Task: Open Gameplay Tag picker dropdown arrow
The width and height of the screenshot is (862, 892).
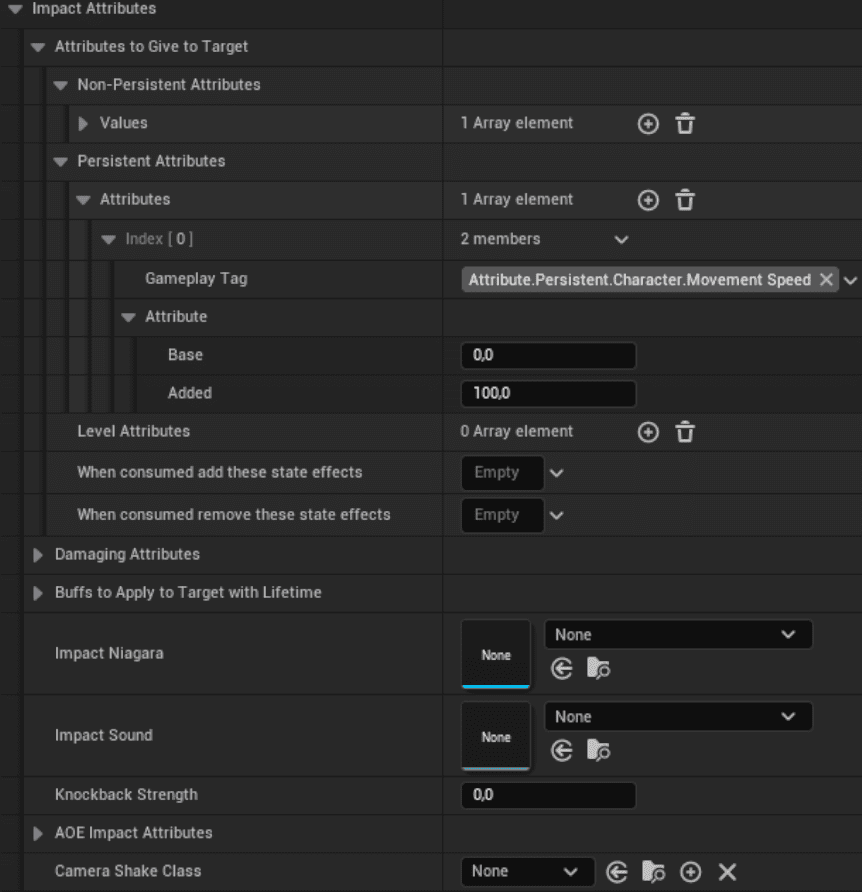Action: coord(851,280)
